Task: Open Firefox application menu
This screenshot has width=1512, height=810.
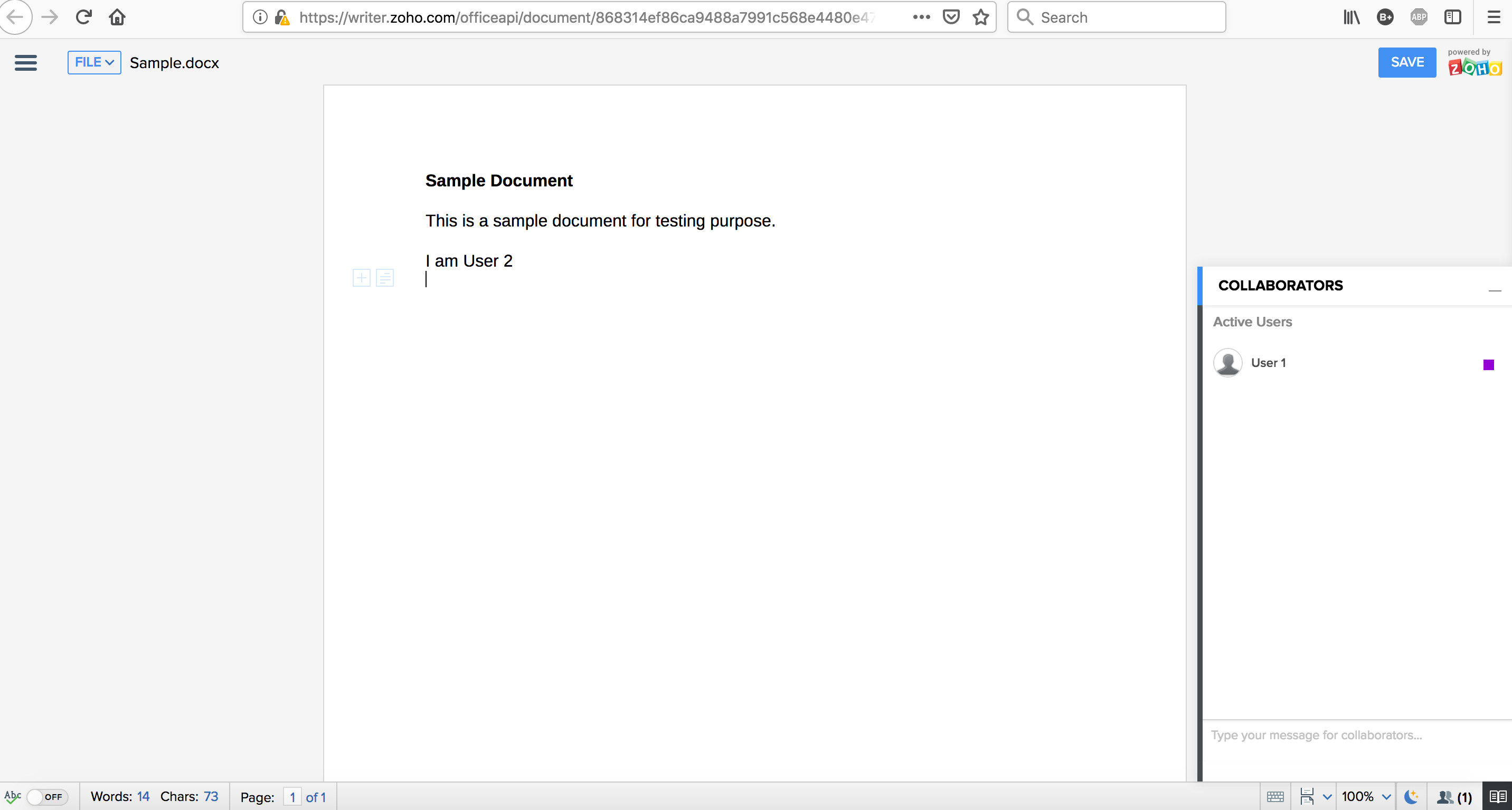Action: tap(1494, 17)
